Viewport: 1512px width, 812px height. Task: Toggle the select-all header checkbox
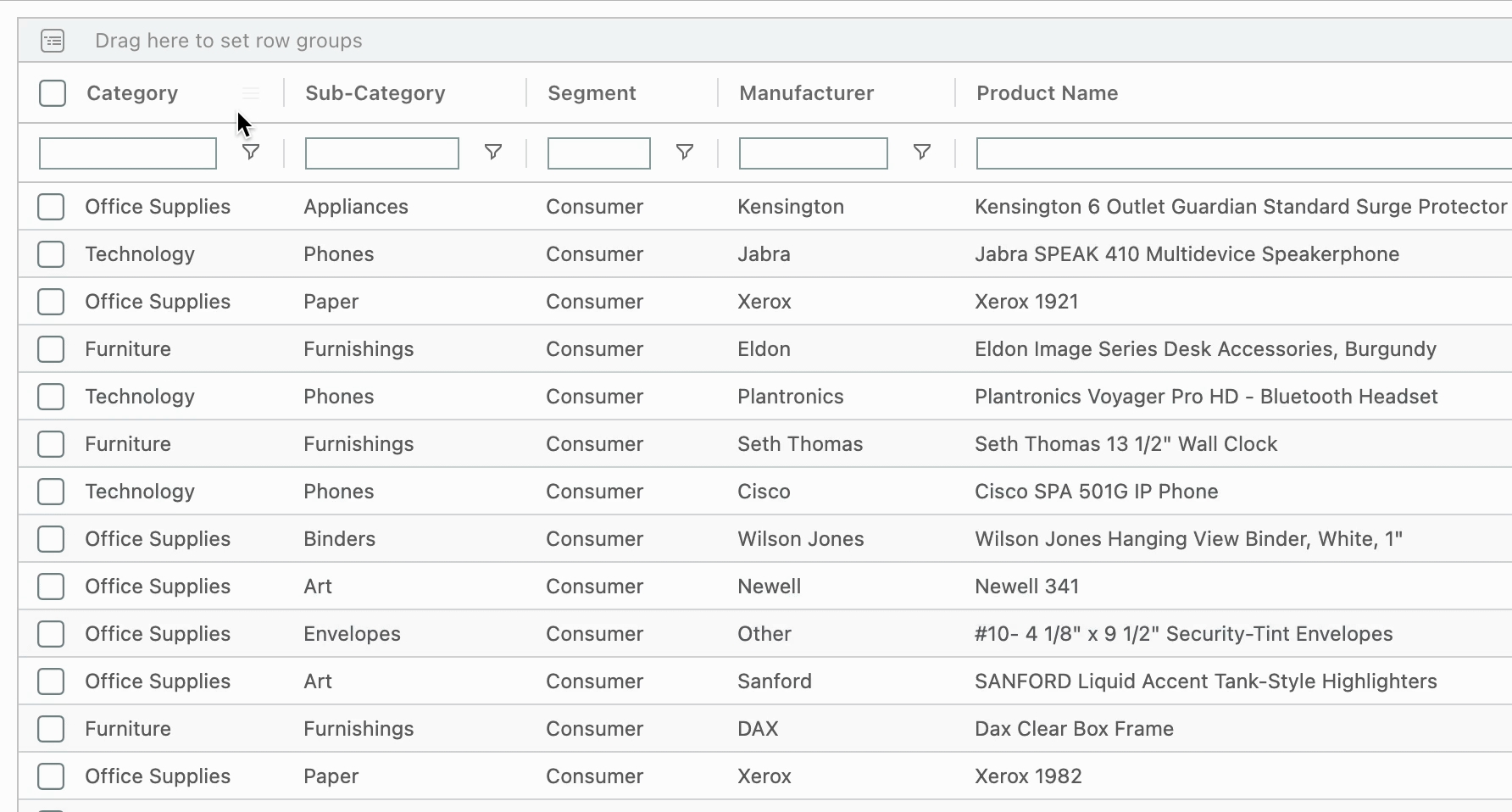pos(53,93)
